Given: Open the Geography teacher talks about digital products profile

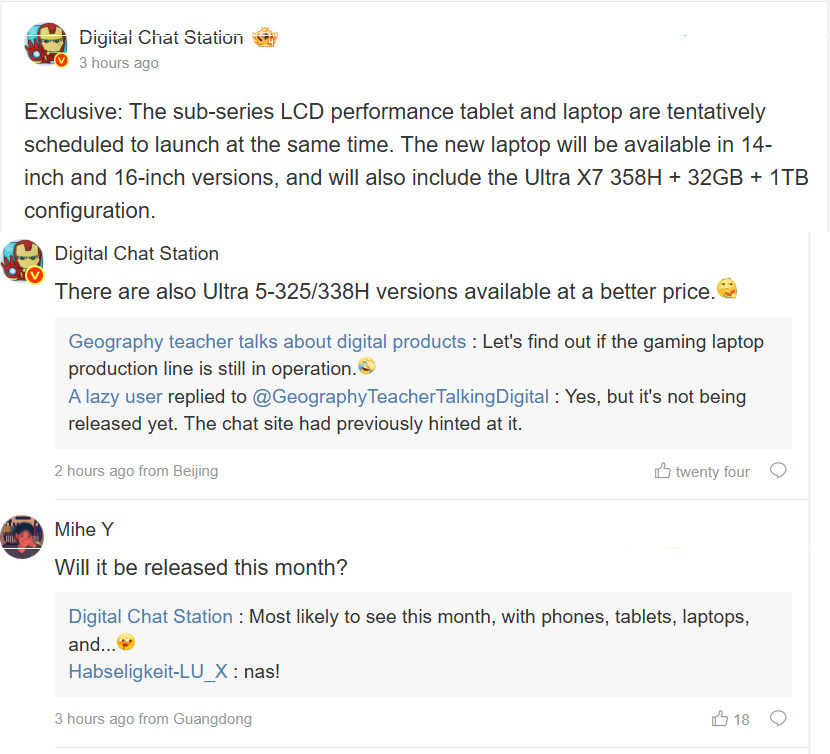Looking at the screenshot, I should [267, 342].
